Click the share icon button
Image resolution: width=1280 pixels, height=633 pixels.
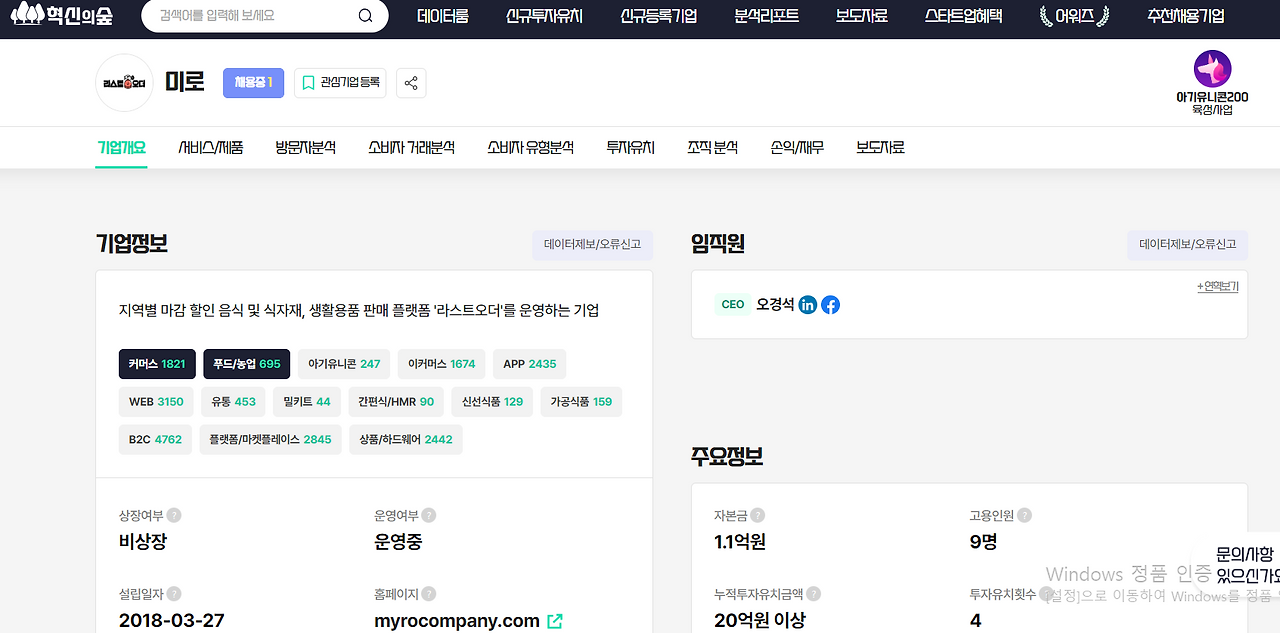point(411,83)
